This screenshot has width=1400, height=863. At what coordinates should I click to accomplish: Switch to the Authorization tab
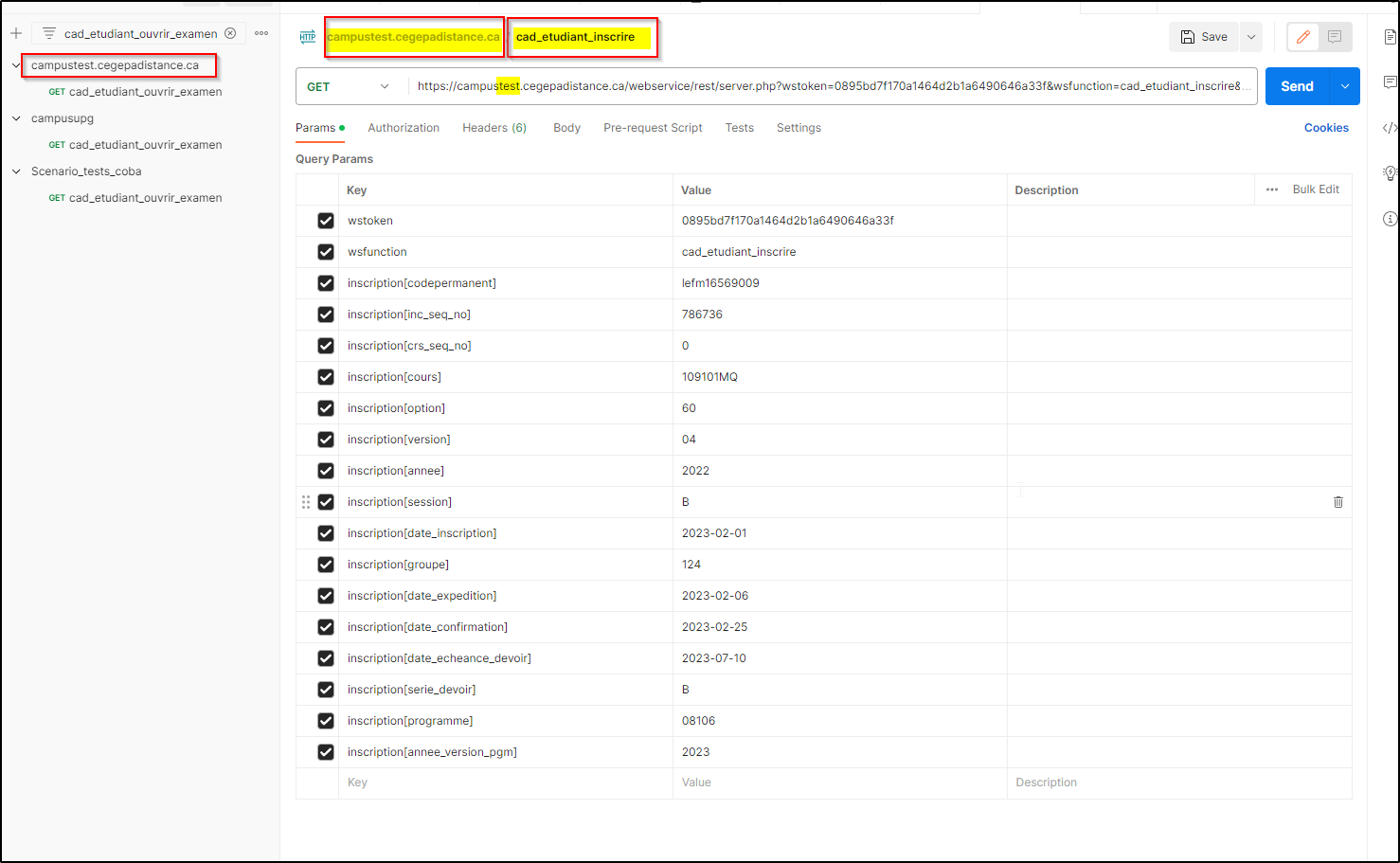tap(404, 128)
